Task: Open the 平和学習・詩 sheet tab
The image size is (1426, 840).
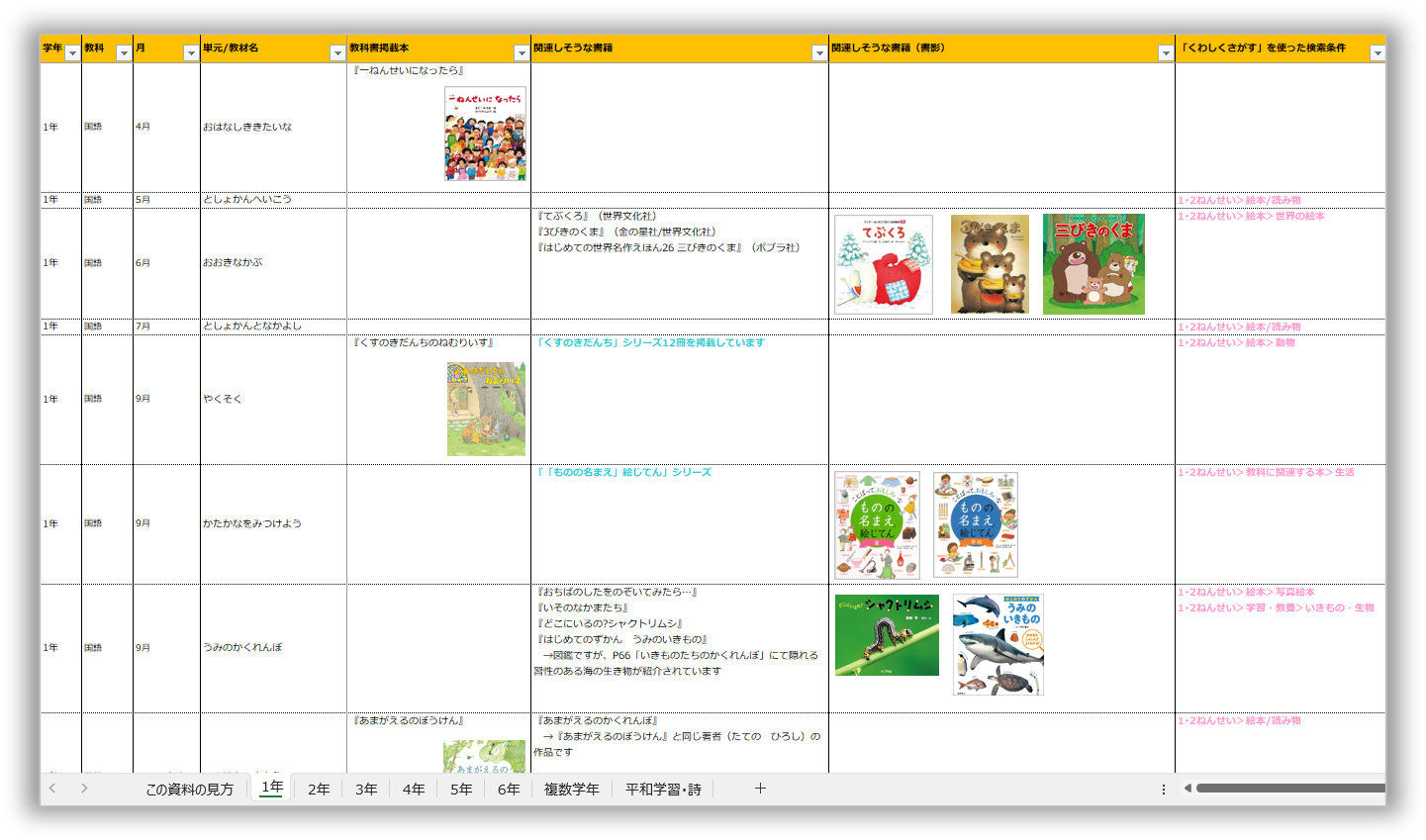Action: point(663,790)
